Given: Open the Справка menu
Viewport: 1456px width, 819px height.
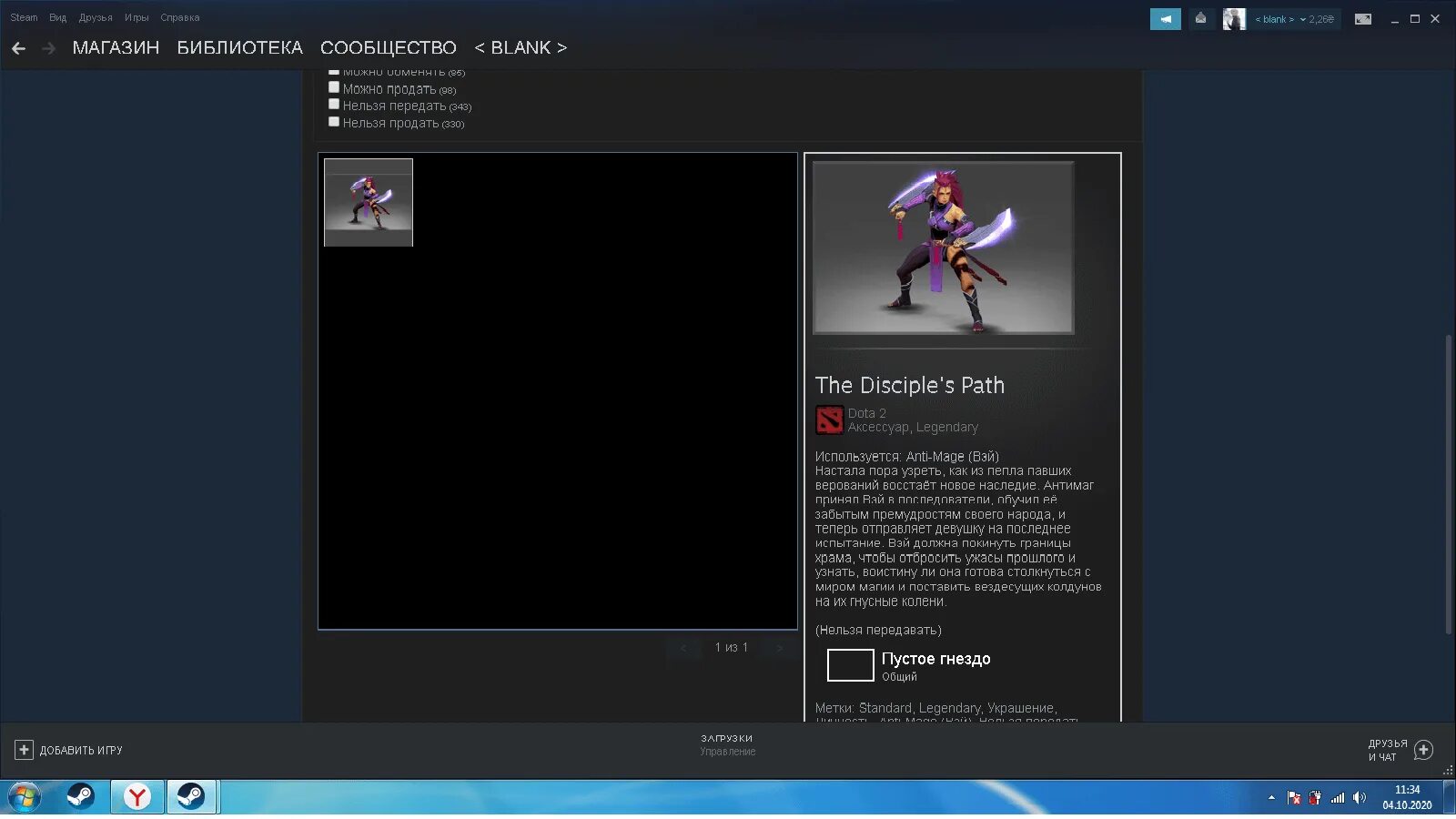Looking at the screenshot, I should coord(180,17).
